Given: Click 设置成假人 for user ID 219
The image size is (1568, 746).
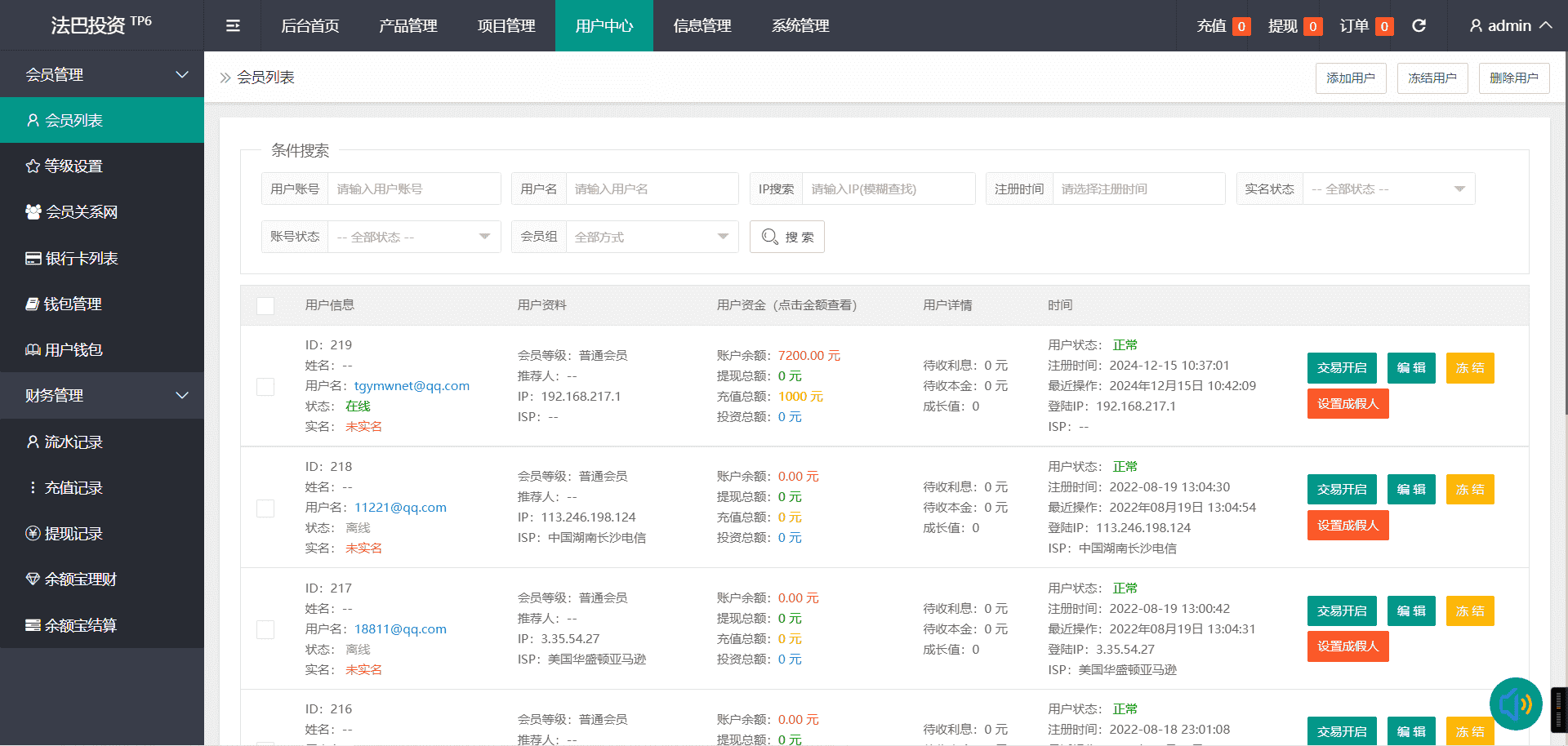Looking at the screenshot, I should click(x=1347, y=404).
